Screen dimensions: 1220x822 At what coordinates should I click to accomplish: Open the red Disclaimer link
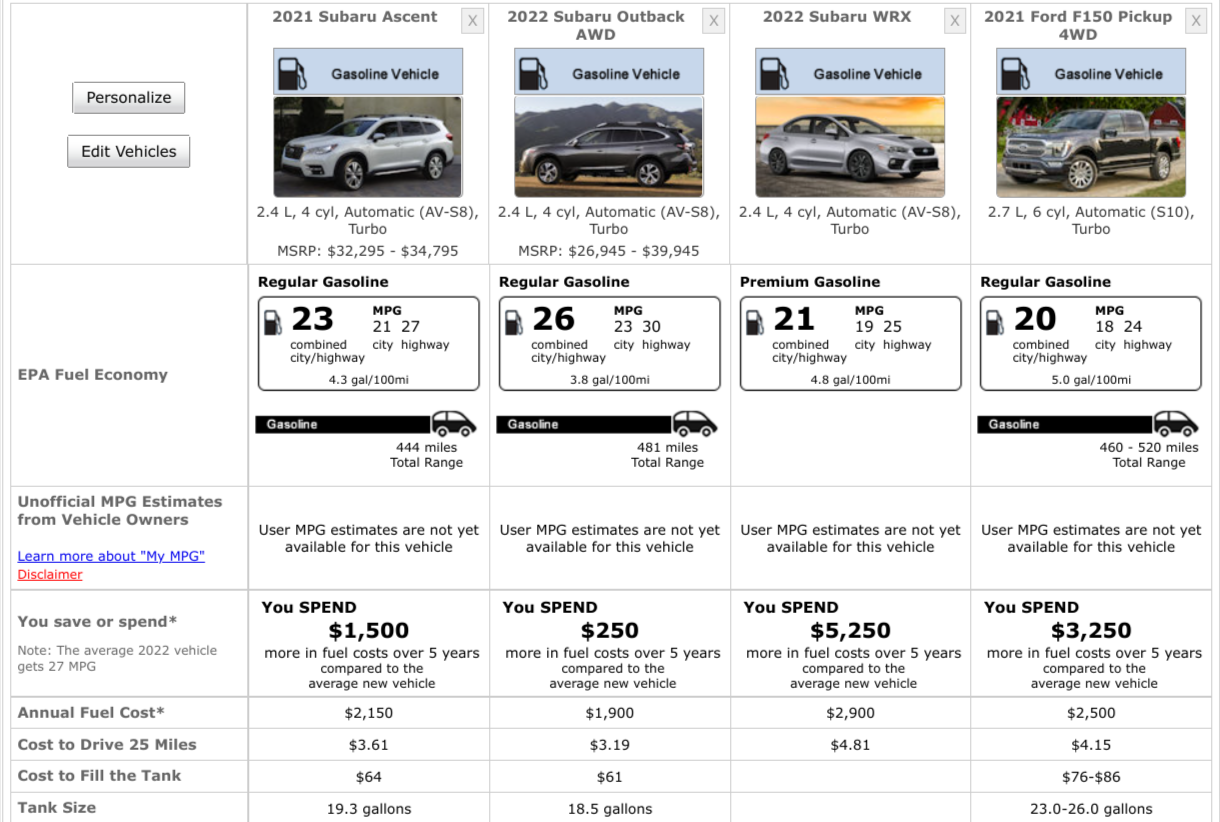pyautogui.click(x=50, y=575)
